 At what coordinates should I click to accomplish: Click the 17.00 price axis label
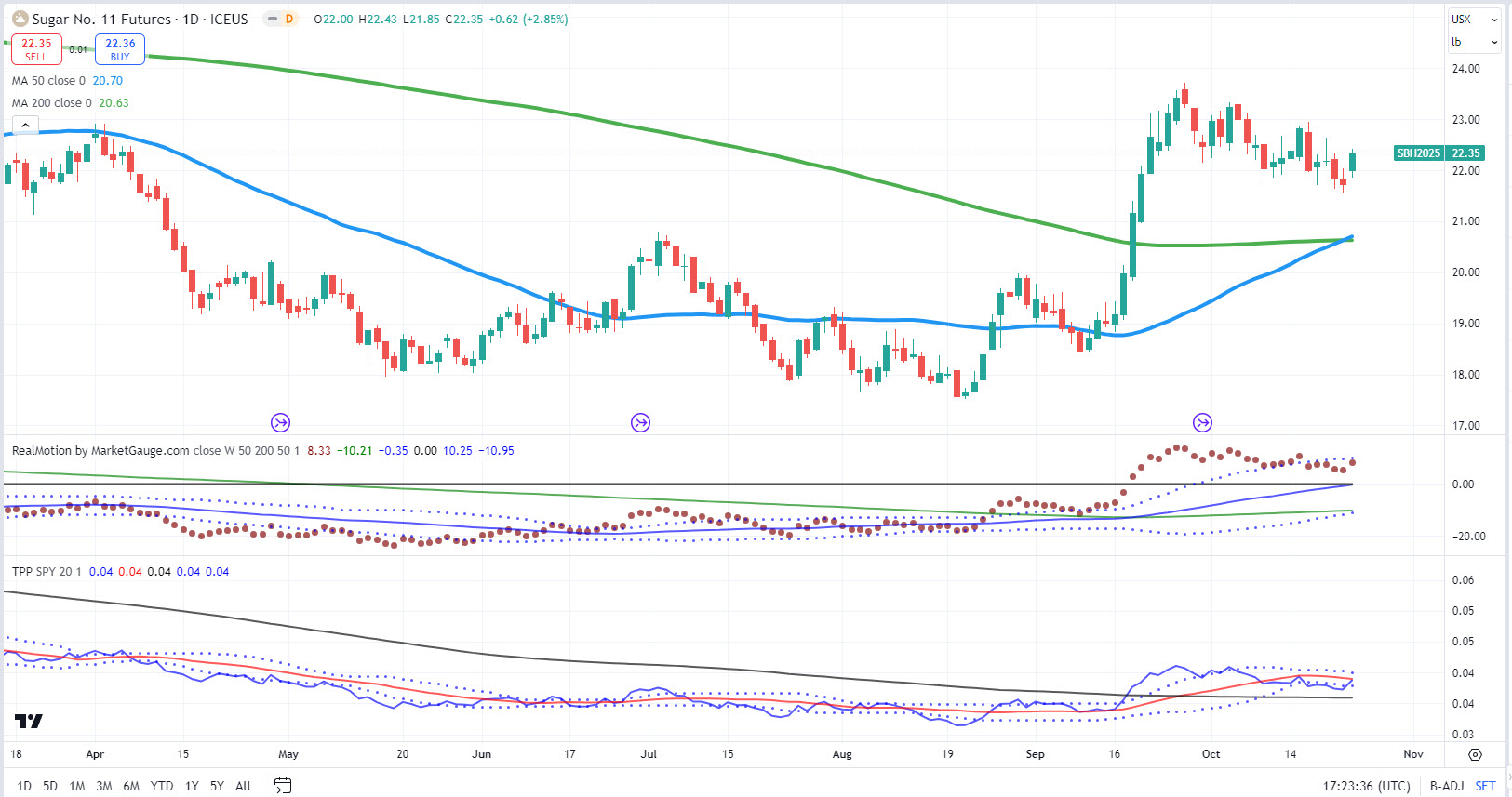coord(1465,426)
